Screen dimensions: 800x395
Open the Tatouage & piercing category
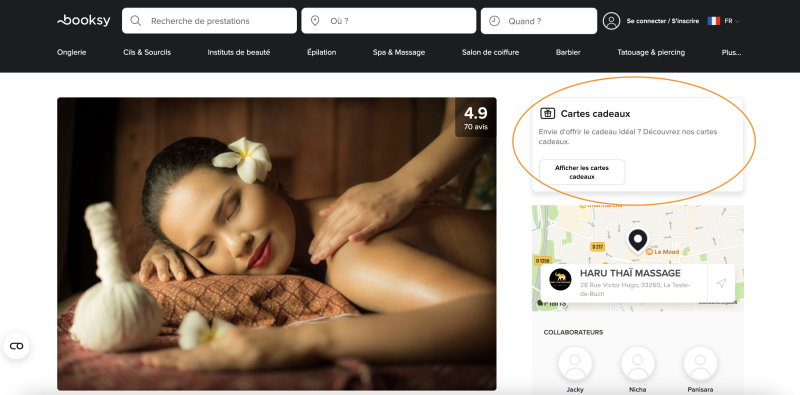tap(651, 52)
